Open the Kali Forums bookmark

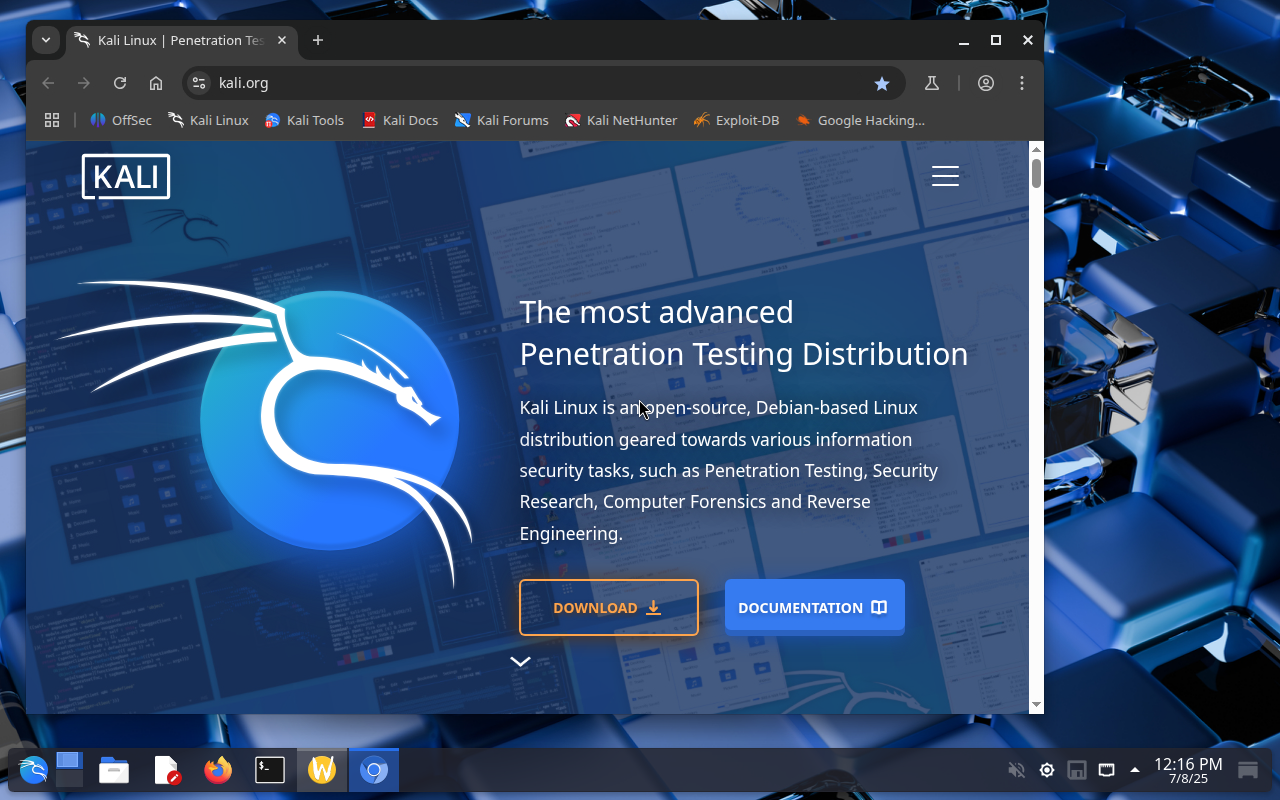[x=501, y=120]
